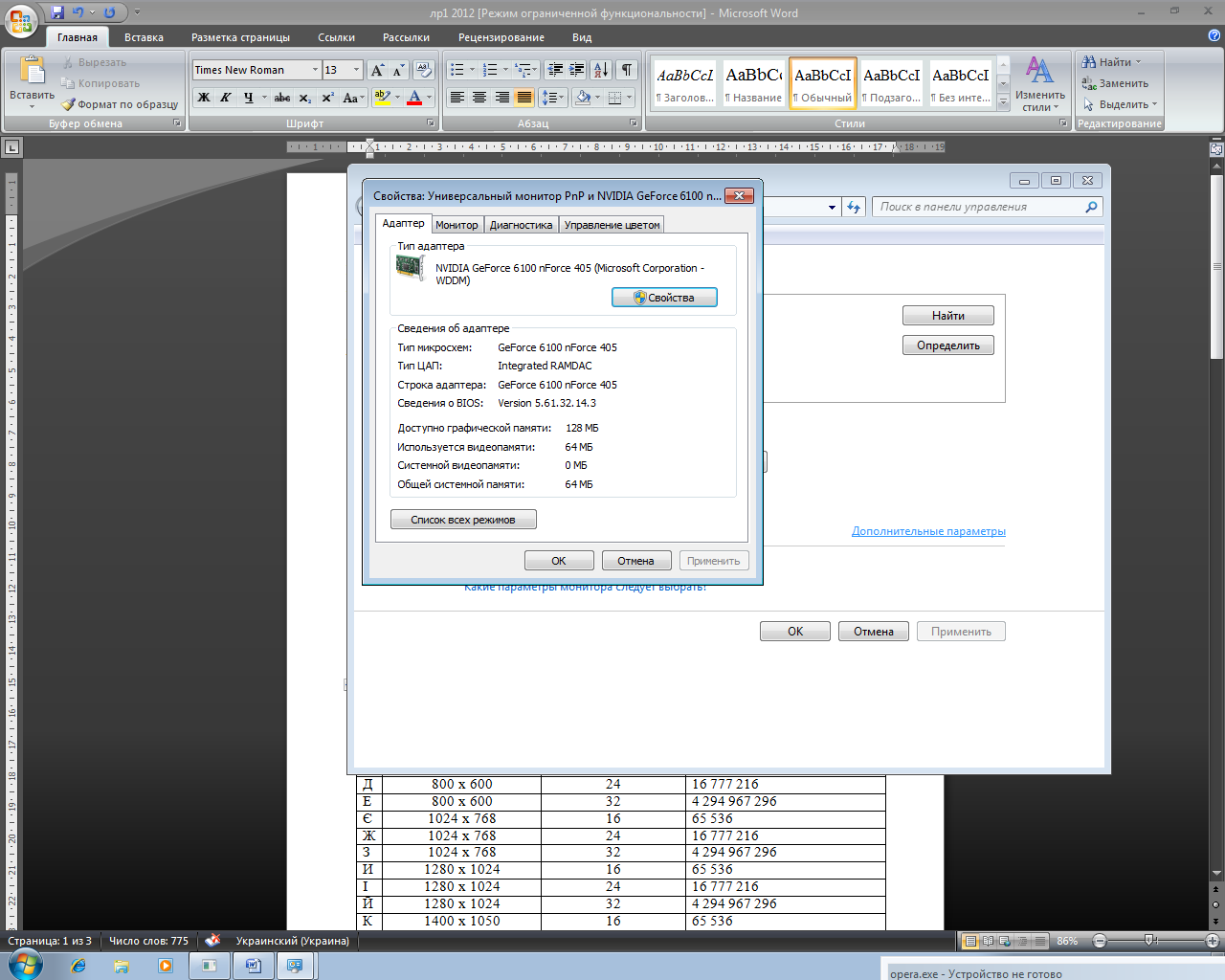The width and height of the screenshot is (1225, 980).
Task: Click zoom out minus button
Action: [x=1100, y=941]
